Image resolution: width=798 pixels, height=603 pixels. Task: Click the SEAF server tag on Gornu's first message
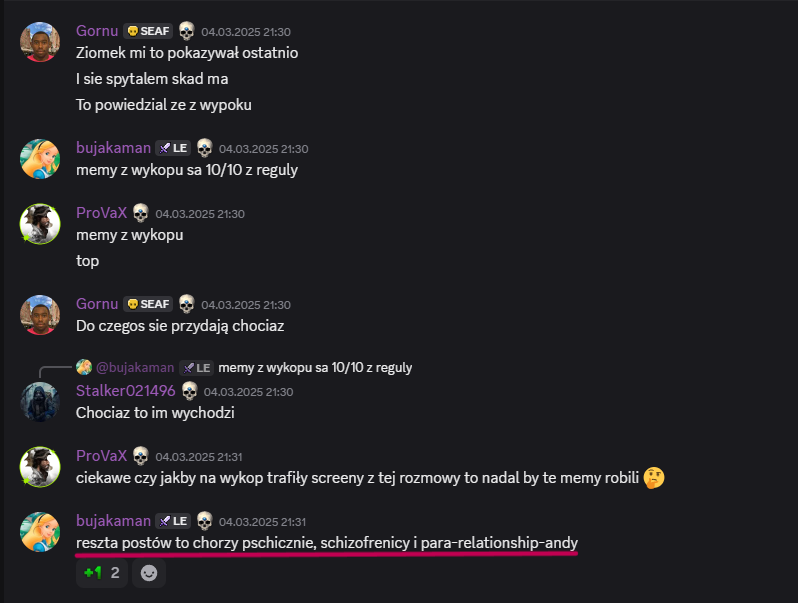click(x=147, y=31)
